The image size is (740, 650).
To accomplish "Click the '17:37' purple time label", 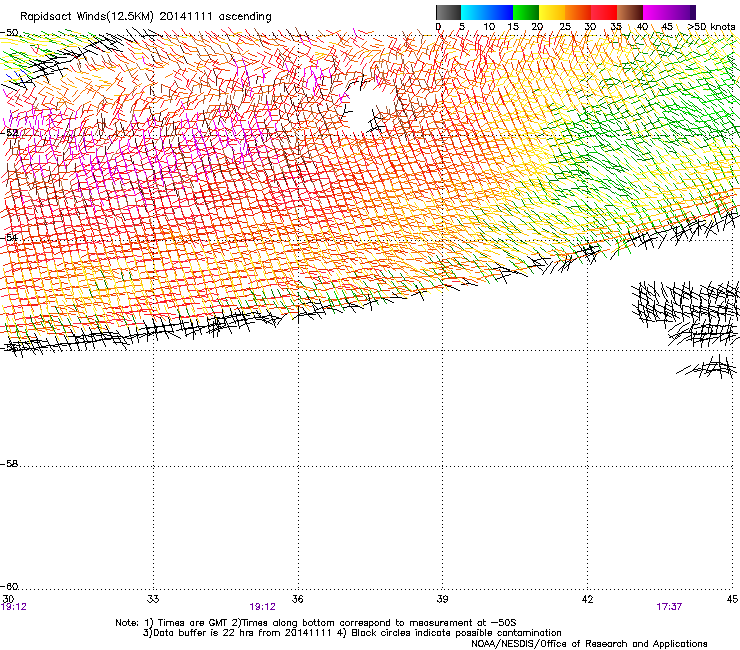I will (x=669, y=607).
